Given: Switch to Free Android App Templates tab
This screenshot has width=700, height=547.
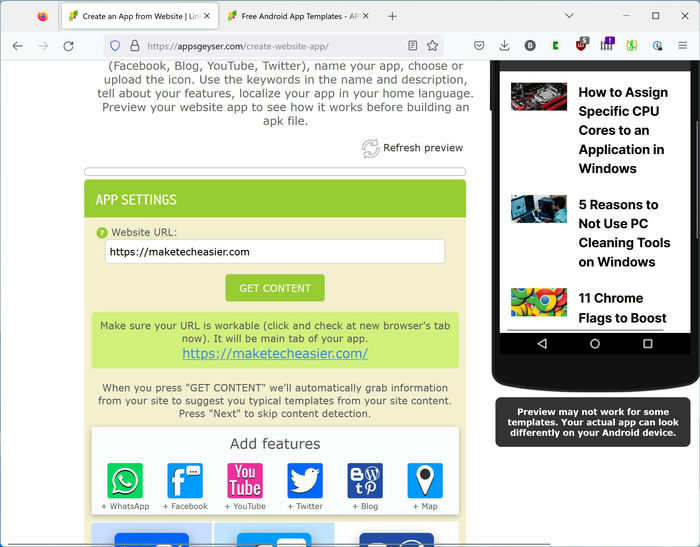Looking at the screenshot, I should (298, 16).
